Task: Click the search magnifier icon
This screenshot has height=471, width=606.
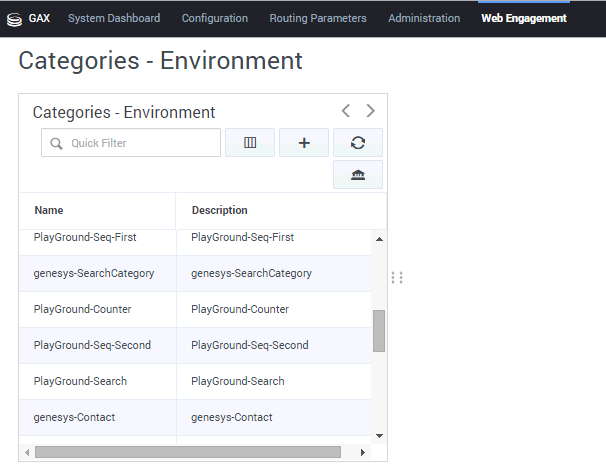Action: [x=56, y=143]
